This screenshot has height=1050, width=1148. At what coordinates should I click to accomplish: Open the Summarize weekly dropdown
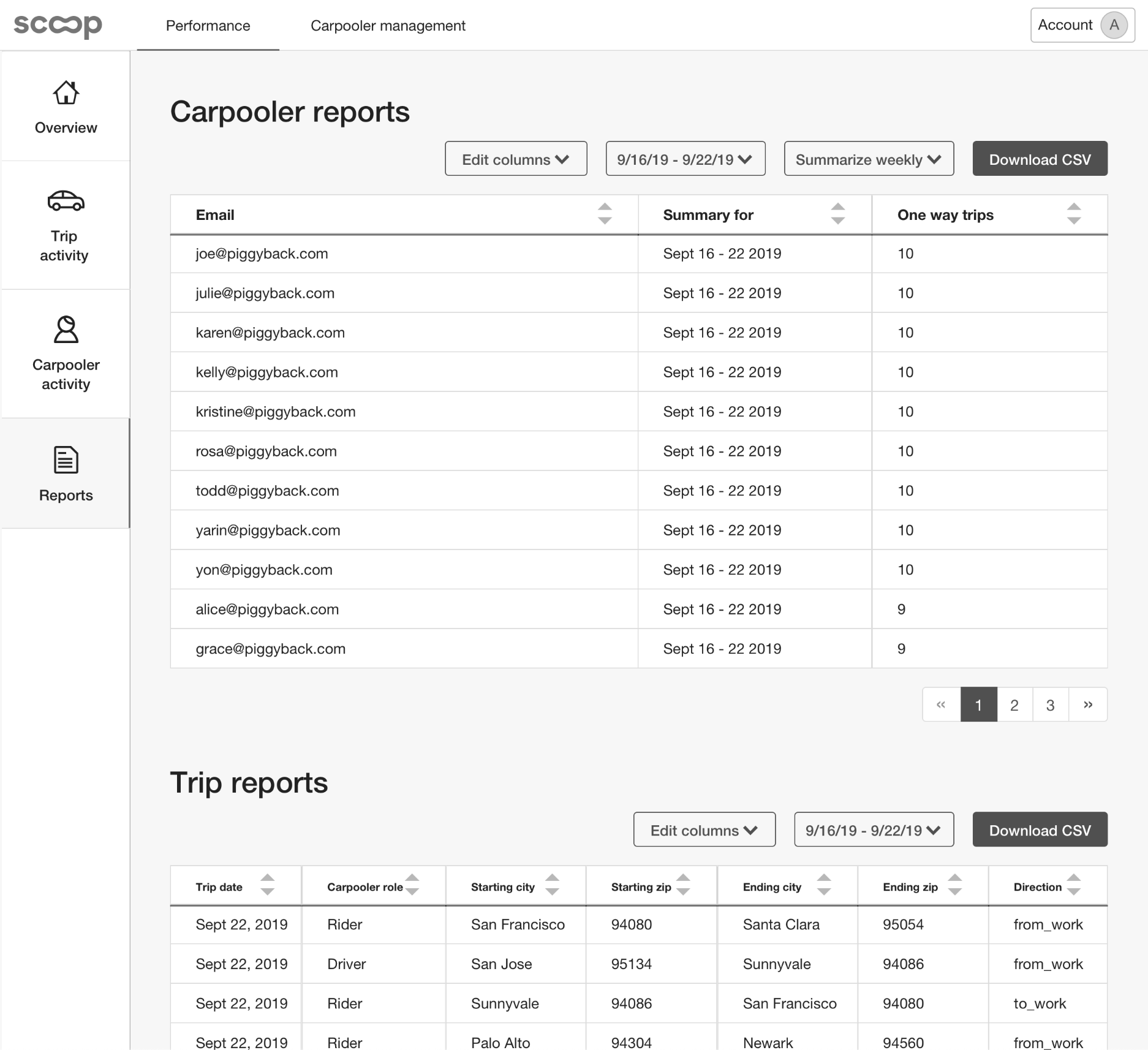[868, 159]
